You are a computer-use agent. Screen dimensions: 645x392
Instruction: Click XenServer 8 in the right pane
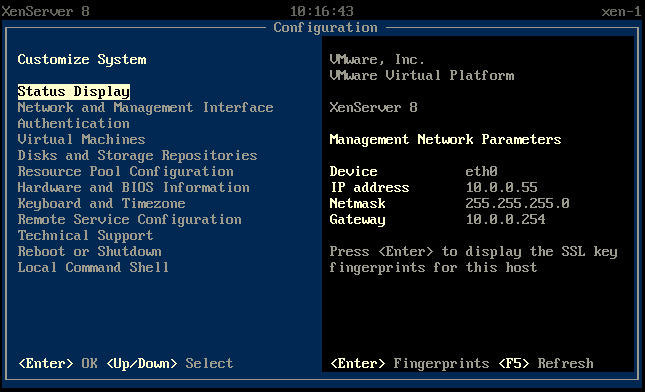coord(374,108)
